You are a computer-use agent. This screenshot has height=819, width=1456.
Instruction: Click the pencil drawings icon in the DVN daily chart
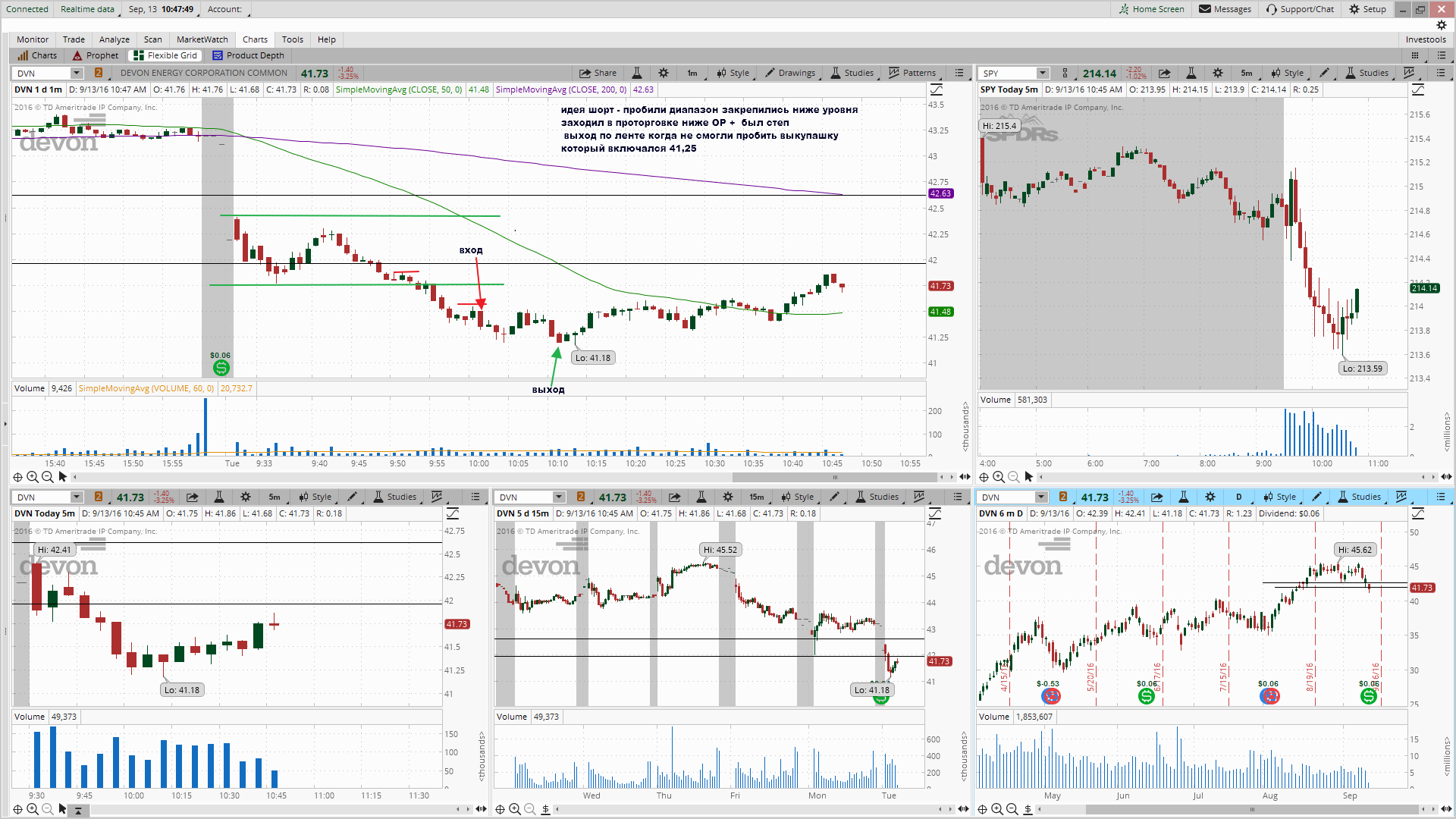pyautogui.click(x=1316, y=497)
